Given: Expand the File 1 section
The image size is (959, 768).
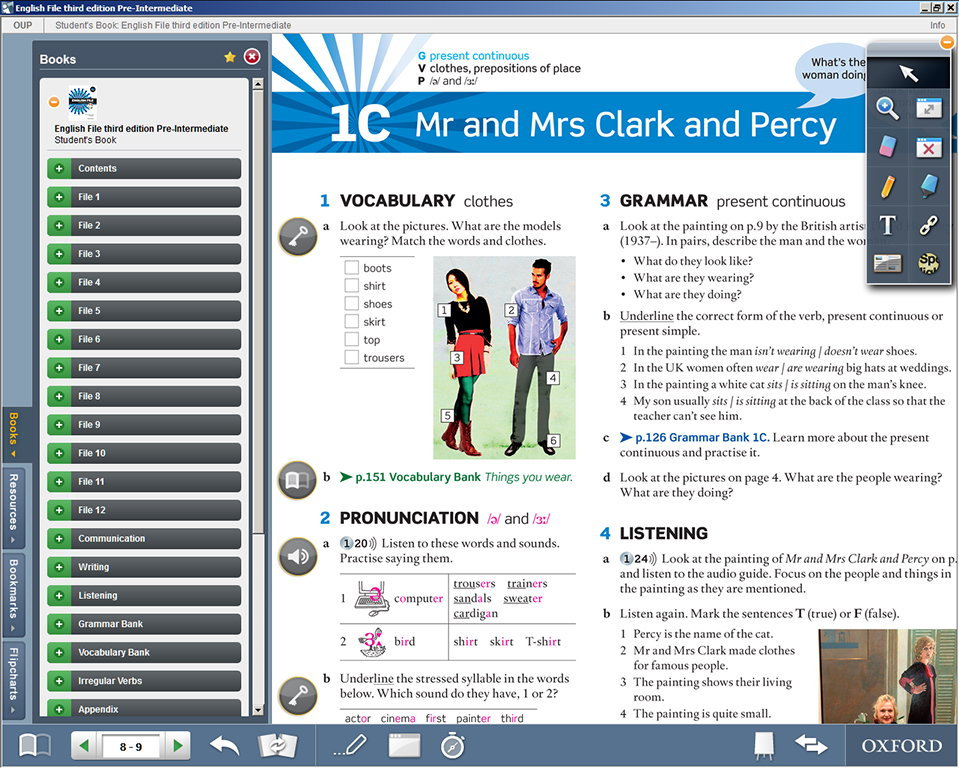Looking at the screenshot, I should pos(59,197).
